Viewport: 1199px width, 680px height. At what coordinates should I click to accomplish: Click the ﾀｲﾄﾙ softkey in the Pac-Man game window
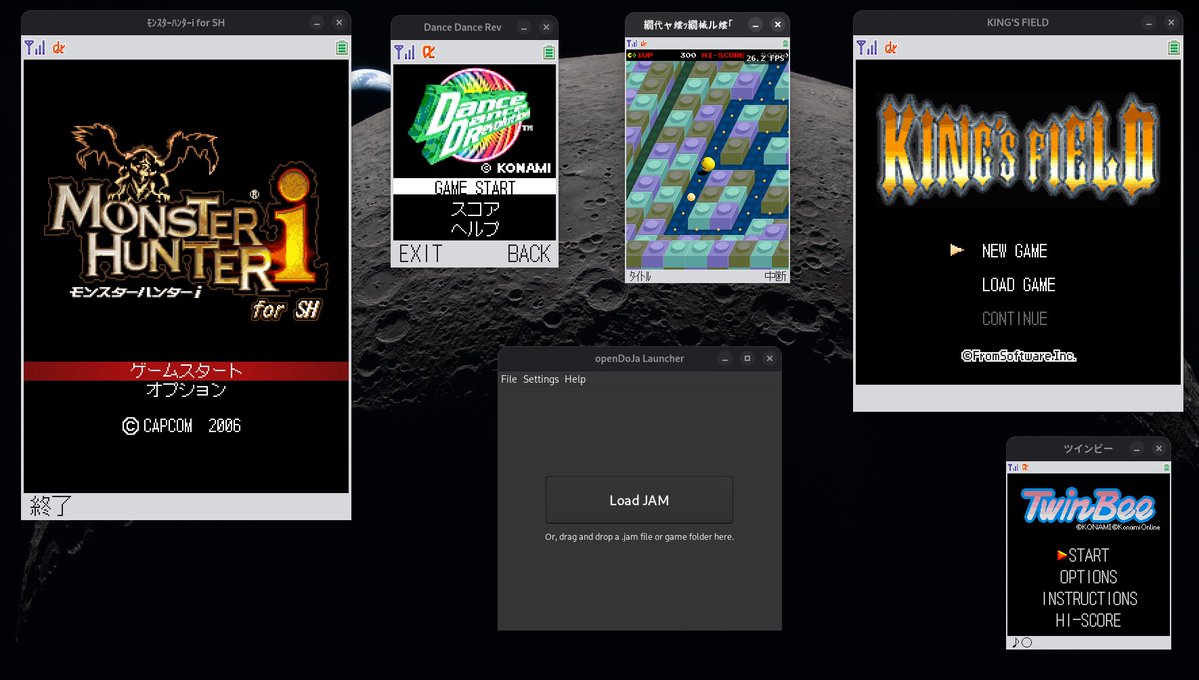[640, 276]
